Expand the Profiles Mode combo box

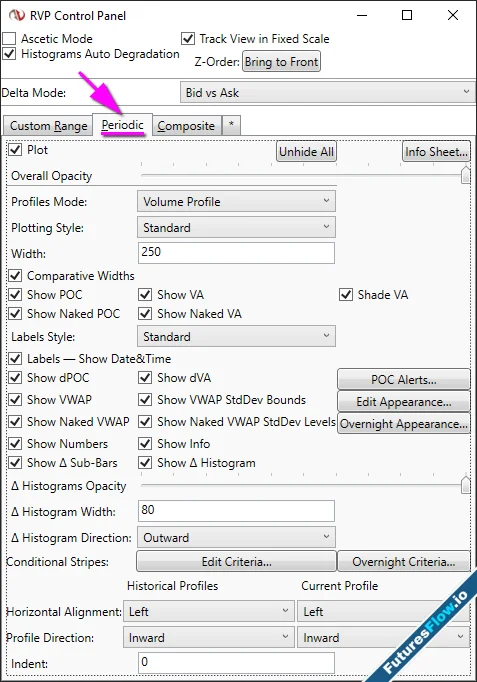(236, 201)
